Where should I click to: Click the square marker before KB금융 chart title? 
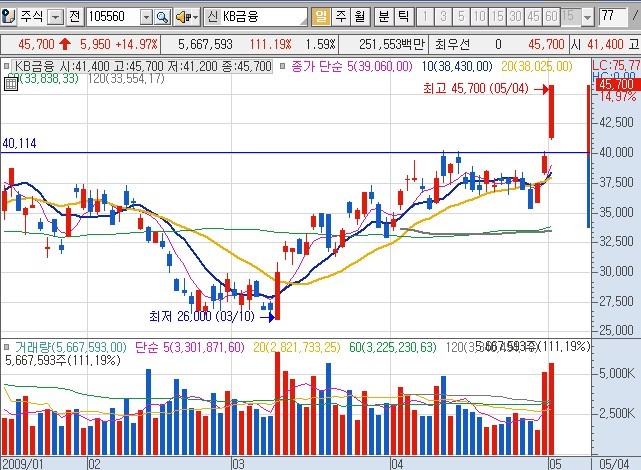(6, 66)
